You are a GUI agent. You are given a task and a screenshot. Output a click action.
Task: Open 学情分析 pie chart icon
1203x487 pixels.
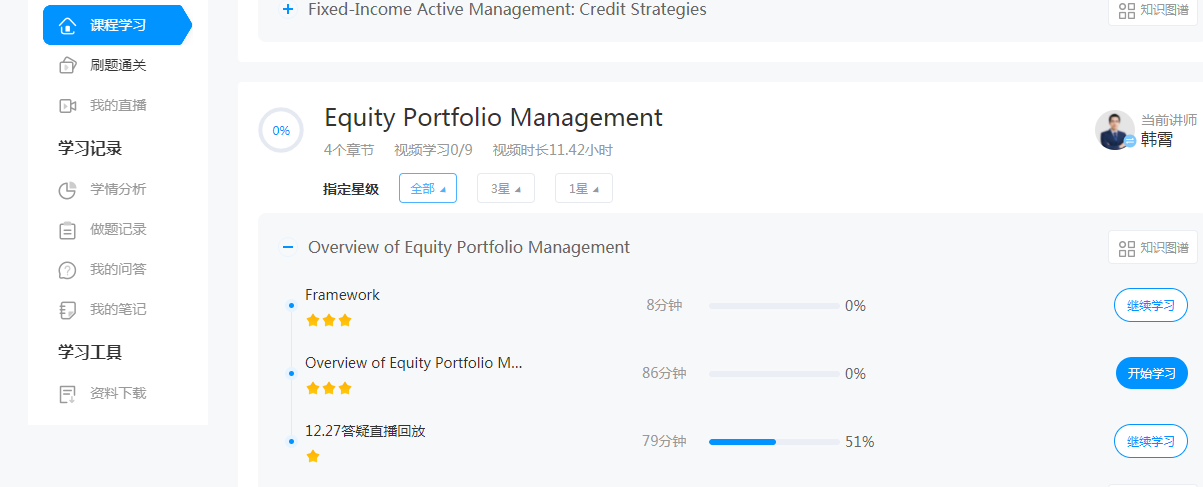click(68, 190)
